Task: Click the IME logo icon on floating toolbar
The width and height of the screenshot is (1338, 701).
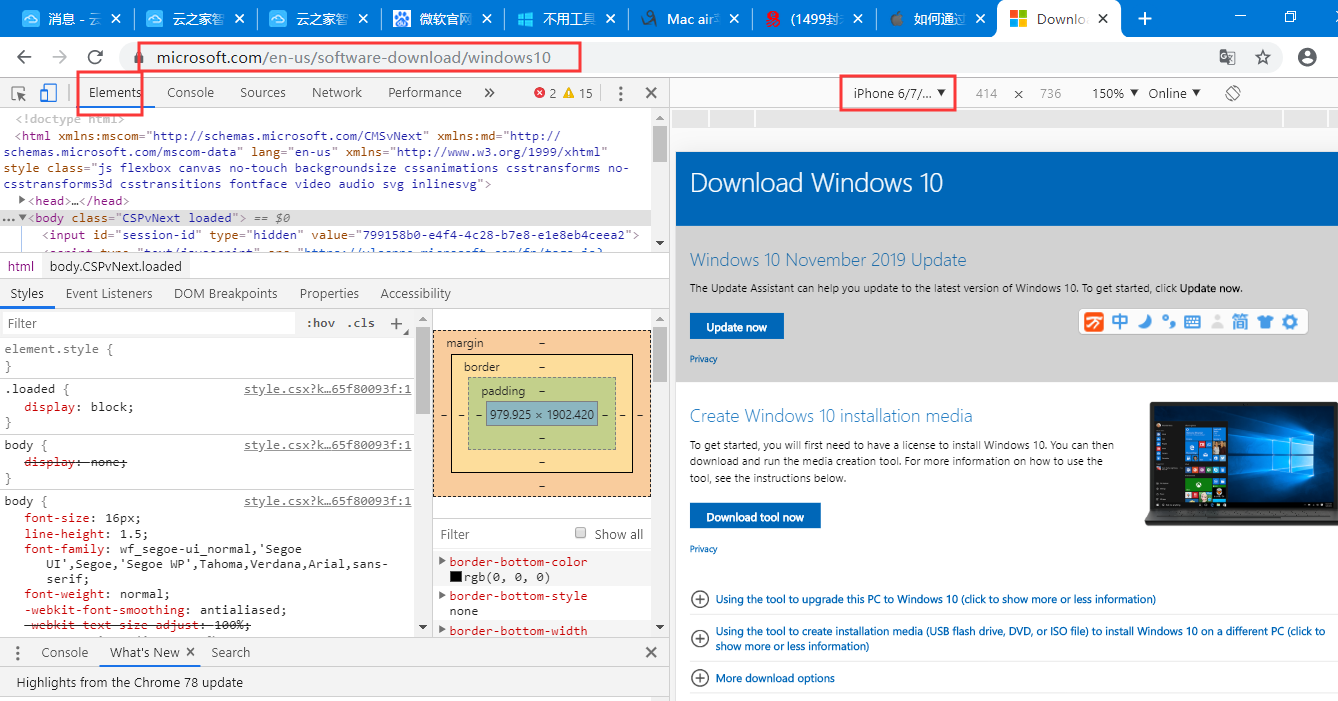Action: coord(1094,322)
